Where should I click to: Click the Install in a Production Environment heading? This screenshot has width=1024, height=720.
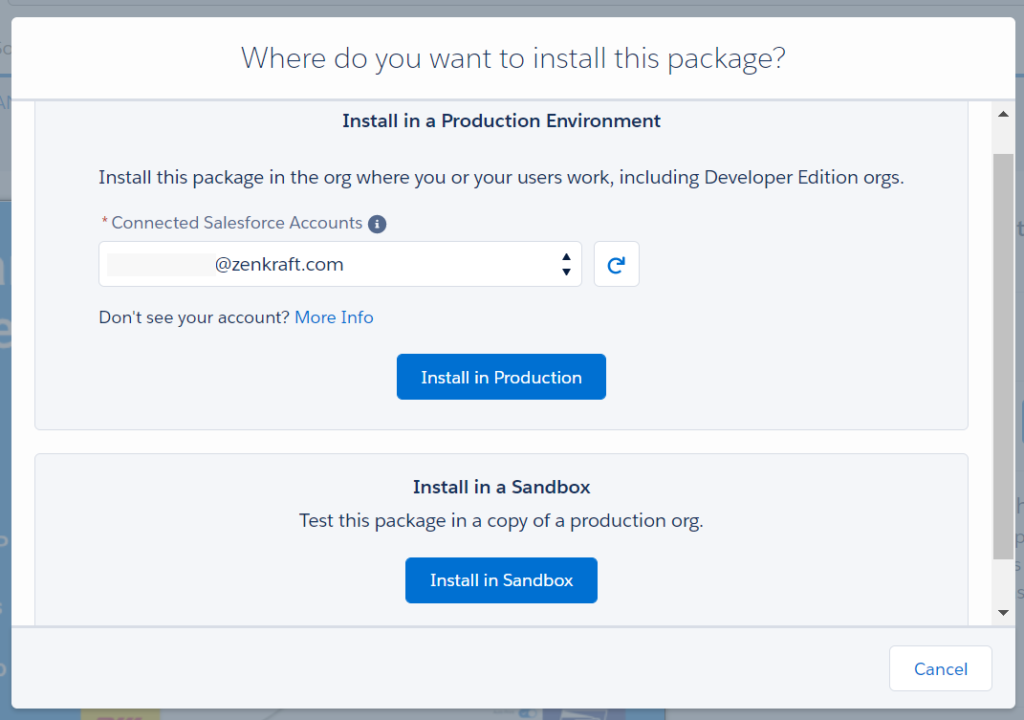coord(501,121)
